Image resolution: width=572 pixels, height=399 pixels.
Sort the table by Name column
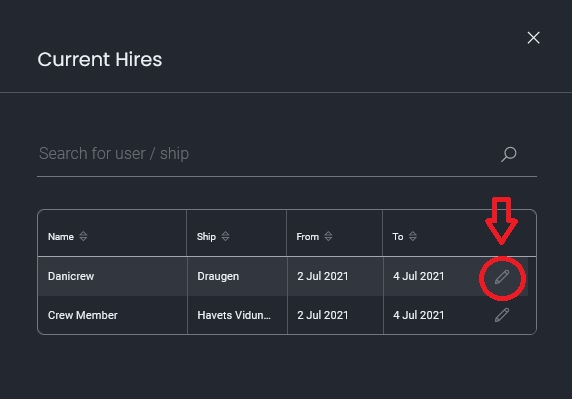(83, 236)
